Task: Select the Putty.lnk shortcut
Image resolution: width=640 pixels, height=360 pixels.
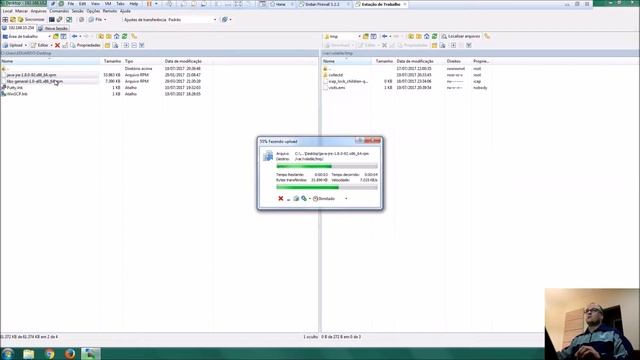Action: point(14,88)
